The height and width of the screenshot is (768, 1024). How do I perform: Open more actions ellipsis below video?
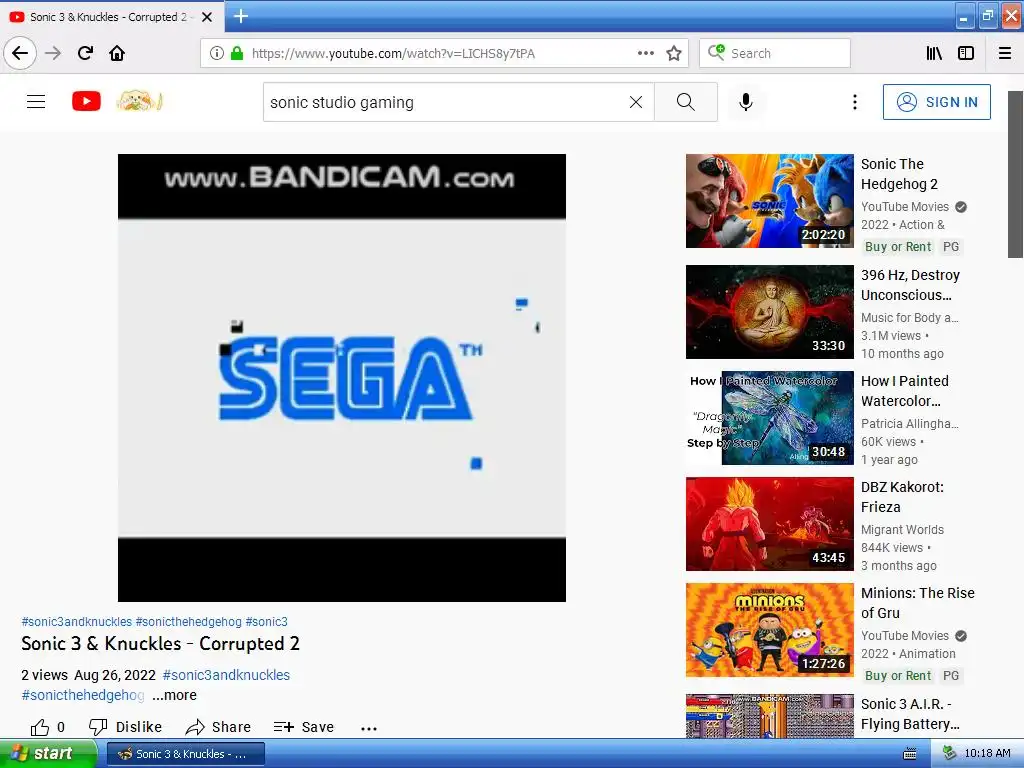[369, 728]
